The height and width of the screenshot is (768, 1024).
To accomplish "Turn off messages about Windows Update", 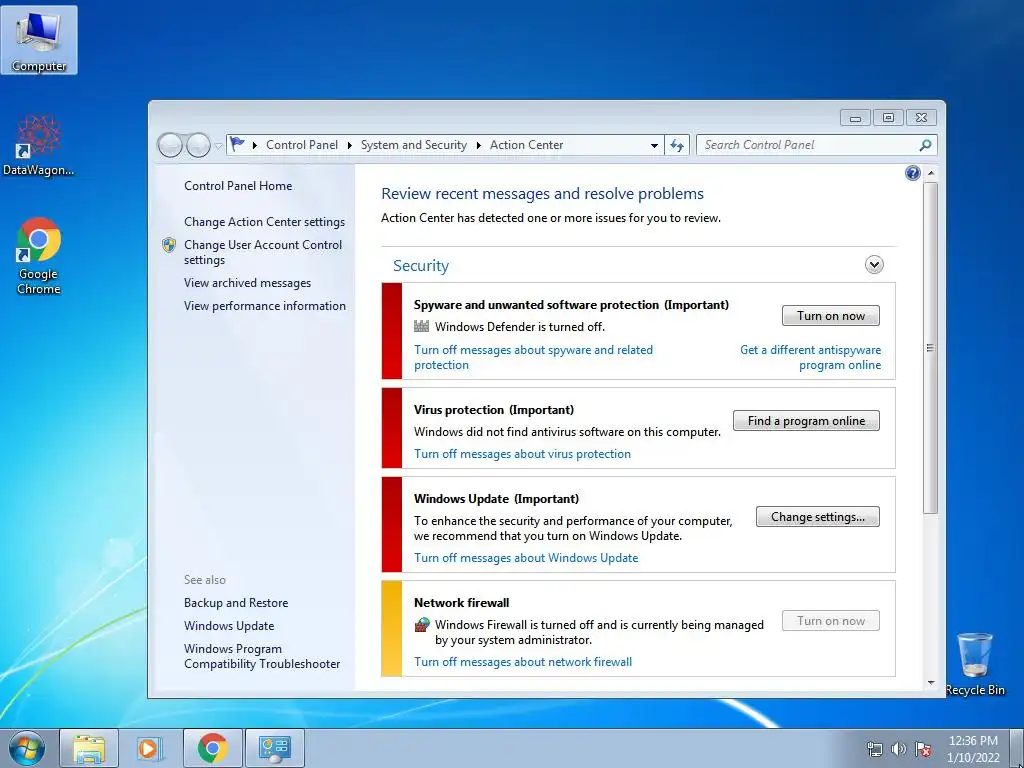I will pyautogui.click(x=526, y=558).
